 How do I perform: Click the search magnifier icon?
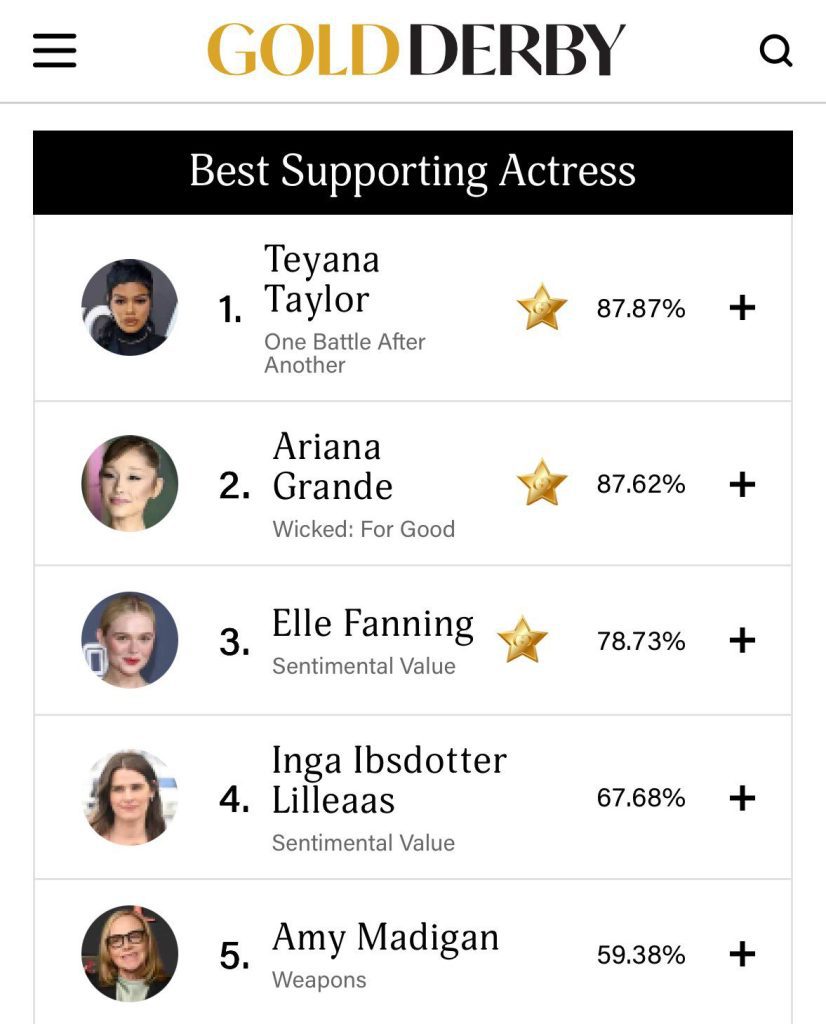pyautogui.click(x=775, y=50)
